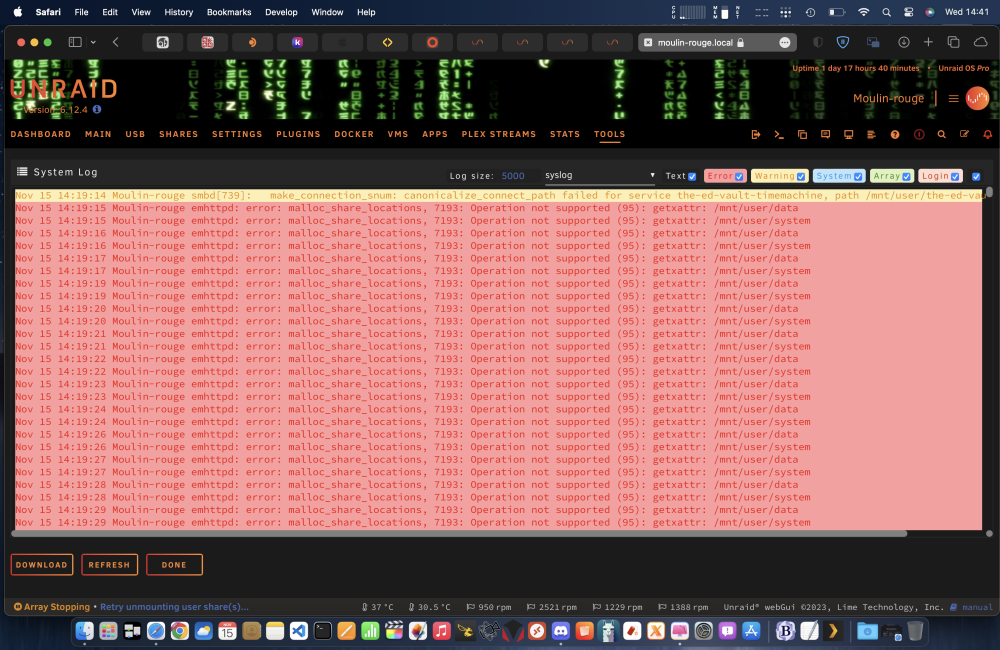Click the System Info monitor icon
Screen dimensions: 1000x650
tap(848, 135)
